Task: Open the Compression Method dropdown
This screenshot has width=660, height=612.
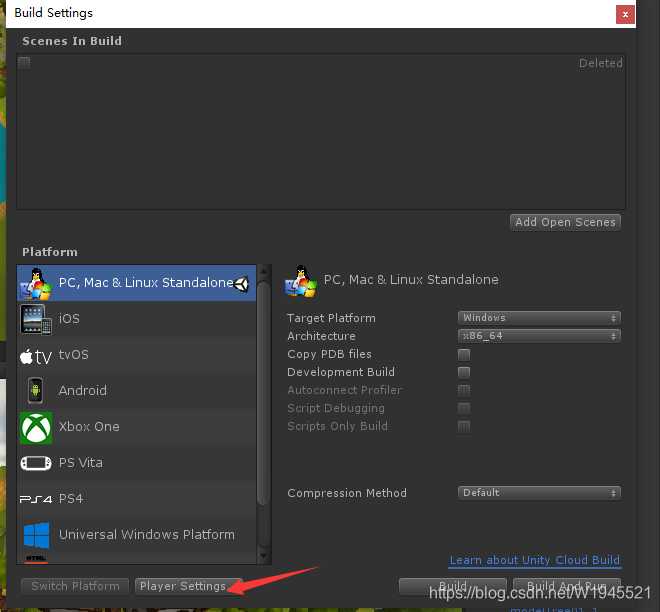Action: point(539,493)
